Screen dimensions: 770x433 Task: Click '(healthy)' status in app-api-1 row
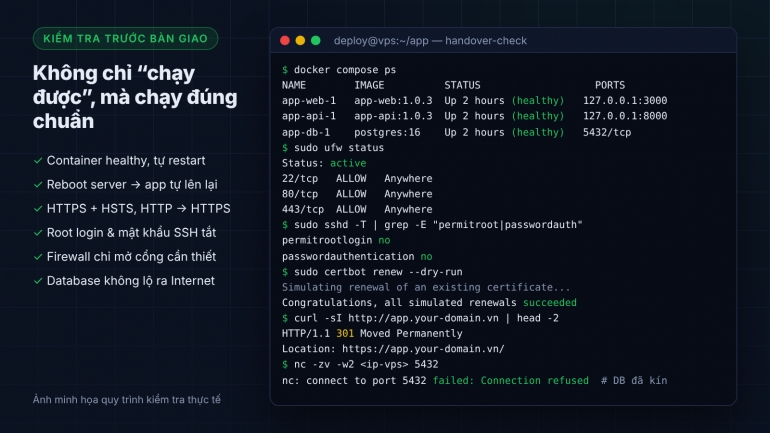538,116
